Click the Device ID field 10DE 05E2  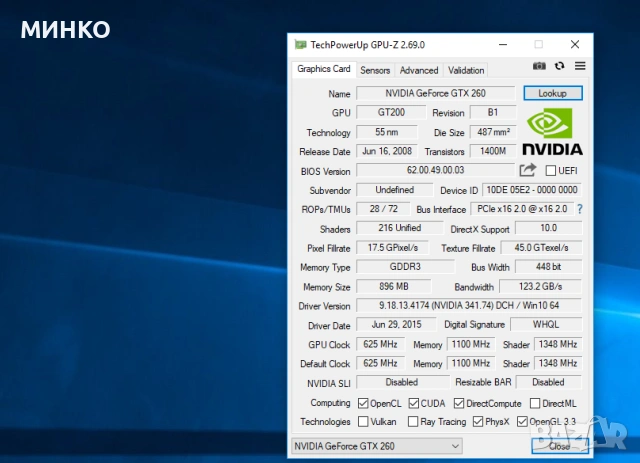[532, 190]
